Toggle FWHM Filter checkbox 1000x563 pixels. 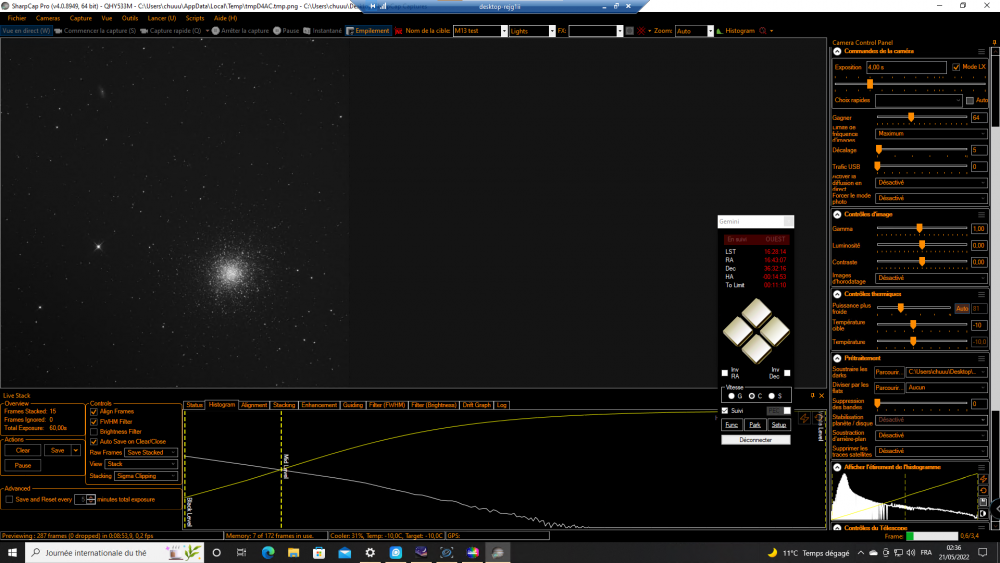94,422
